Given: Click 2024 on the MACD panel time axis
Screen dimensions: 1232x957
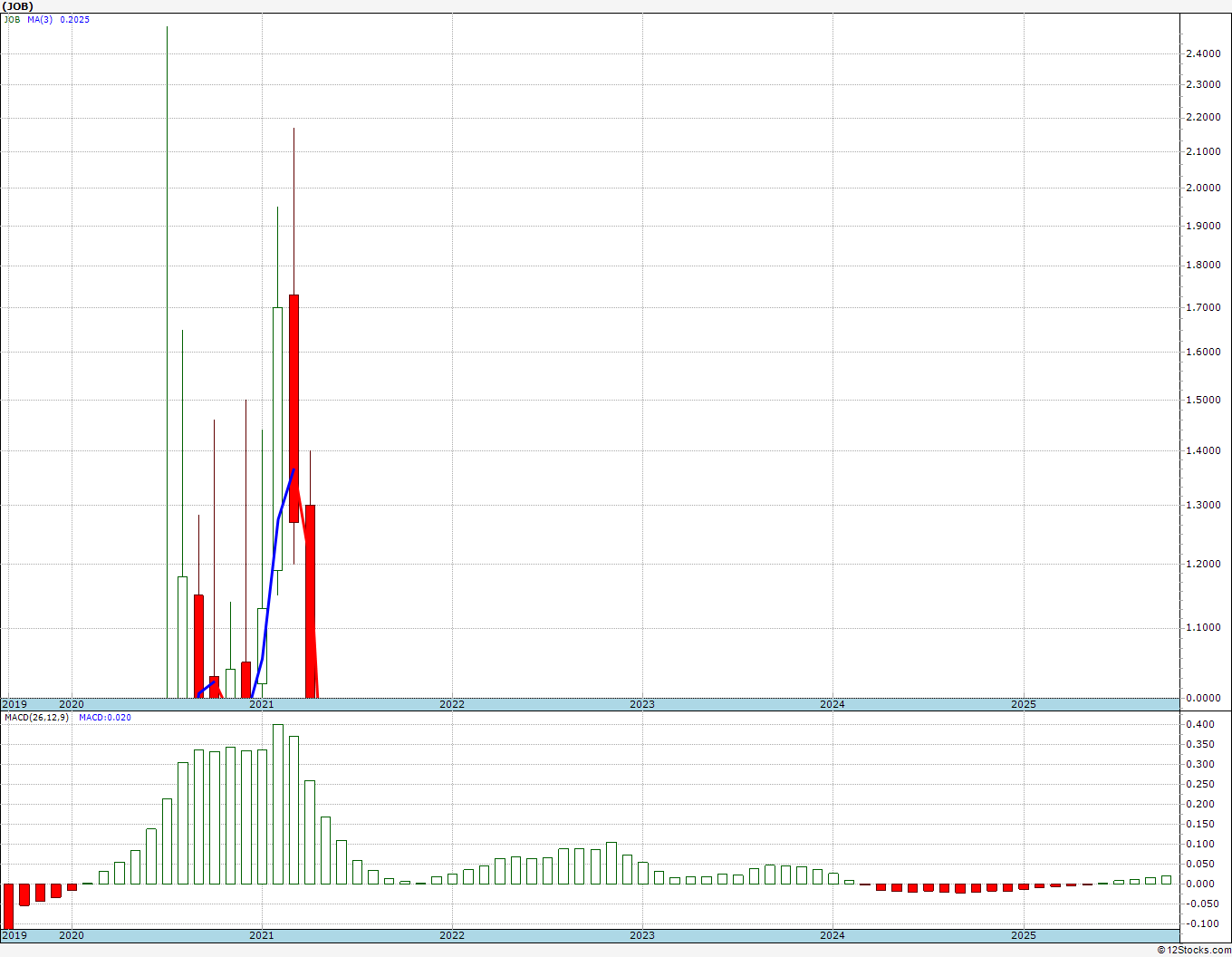Looking at the screenshot, I should (x=833, y=935).
